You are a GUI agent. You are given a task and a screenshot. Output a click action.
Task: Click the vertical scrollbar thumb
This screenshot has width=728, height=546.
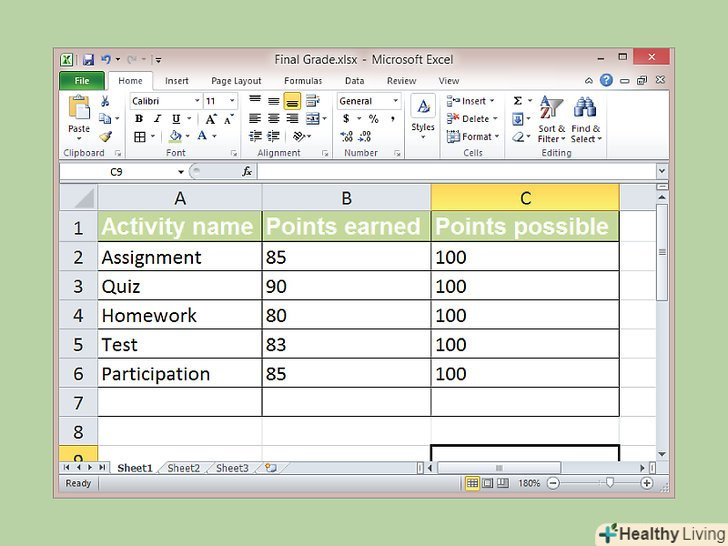(x=662, y=253)
